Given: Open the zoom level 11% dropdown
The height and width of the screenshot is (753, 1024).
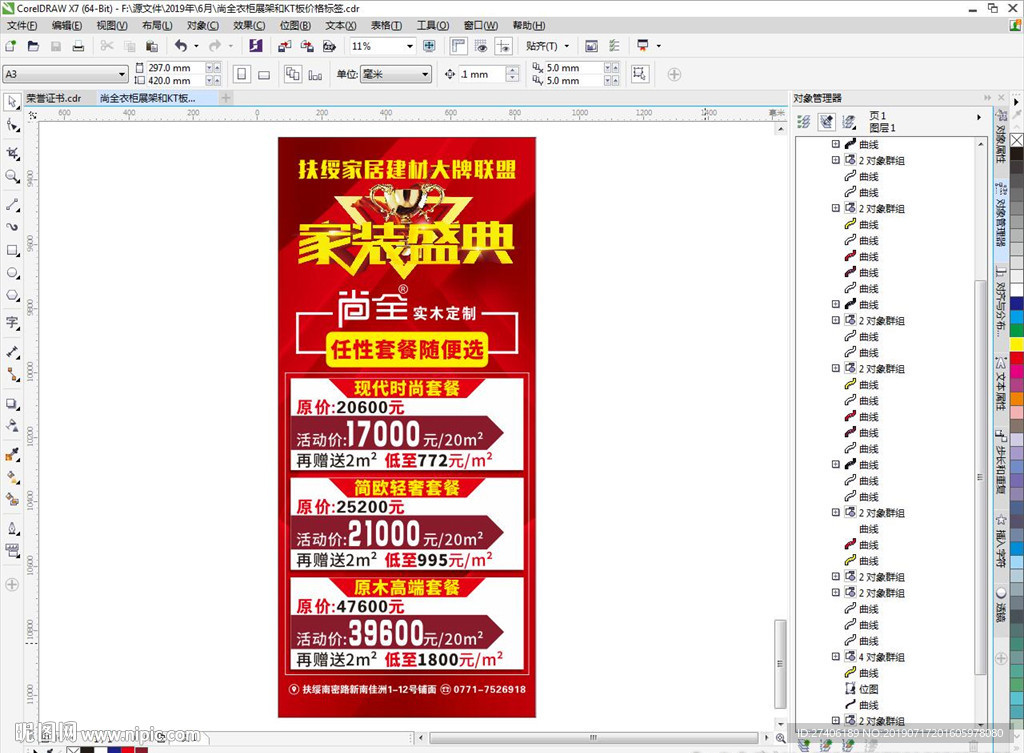Looking at the screenshot, I should point(409,46).
